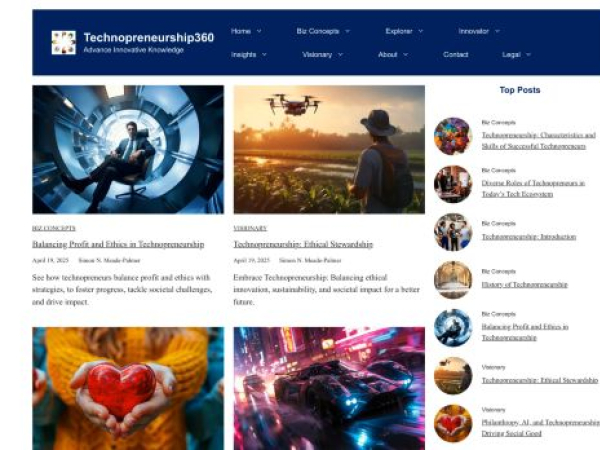Expand the Legal dropdown chevron
Screen dimensions: 600x450
pos(528,54)
